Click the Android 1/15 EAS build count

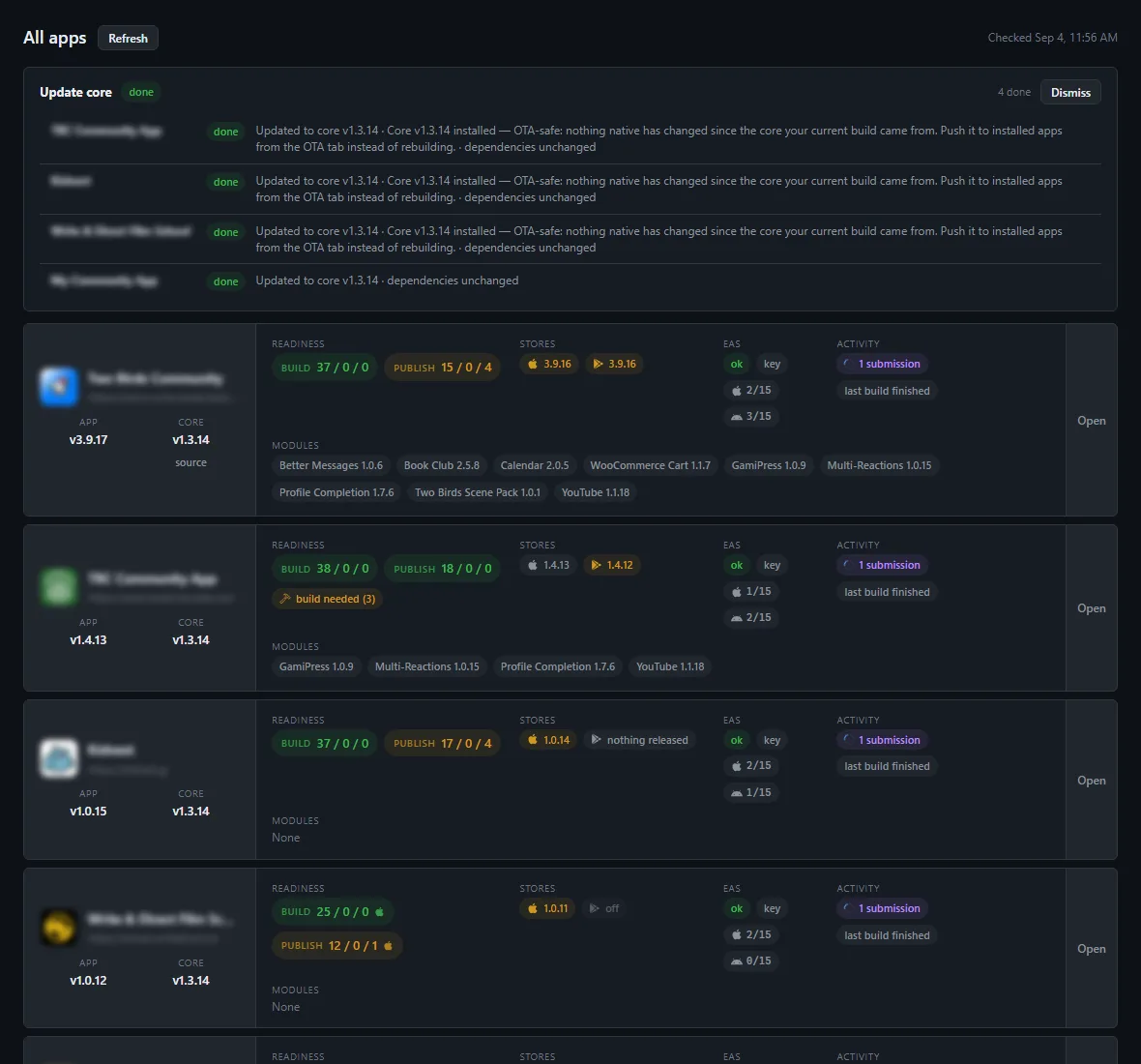click(751, 792)
